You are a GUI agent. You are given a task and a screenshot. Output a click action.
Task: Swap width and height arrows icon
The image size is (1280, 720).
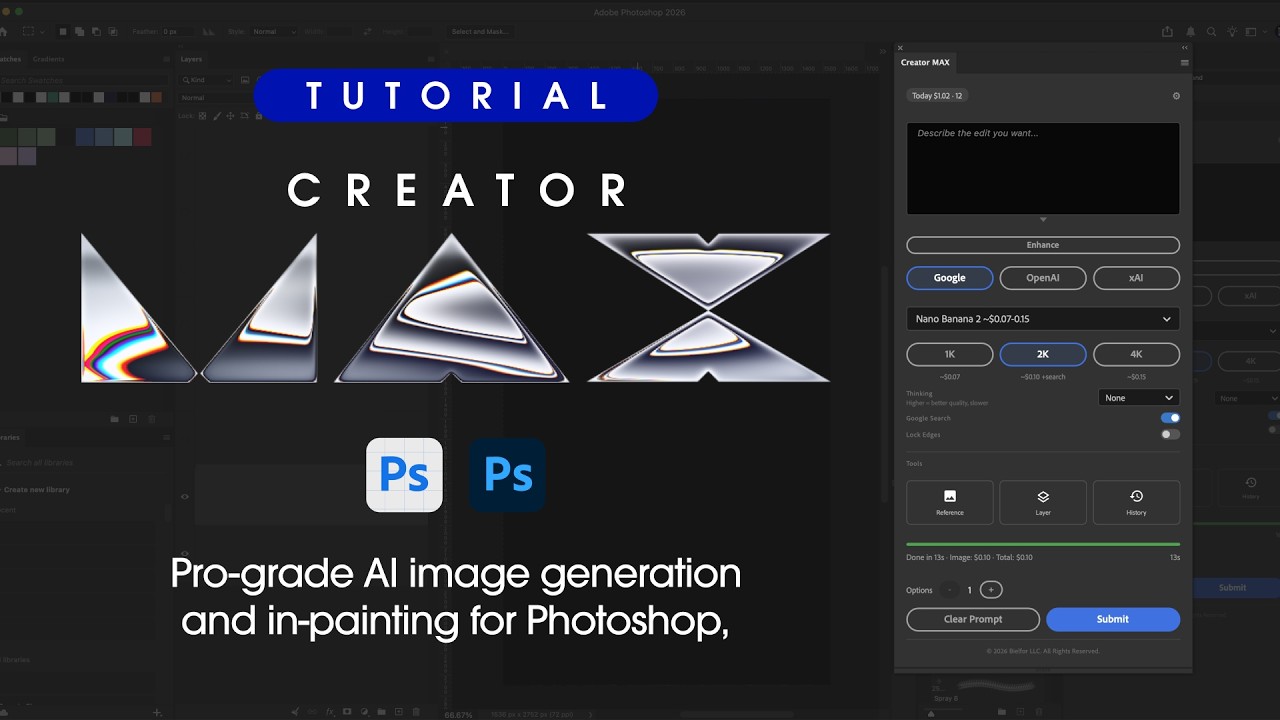[x=368, y=32]
